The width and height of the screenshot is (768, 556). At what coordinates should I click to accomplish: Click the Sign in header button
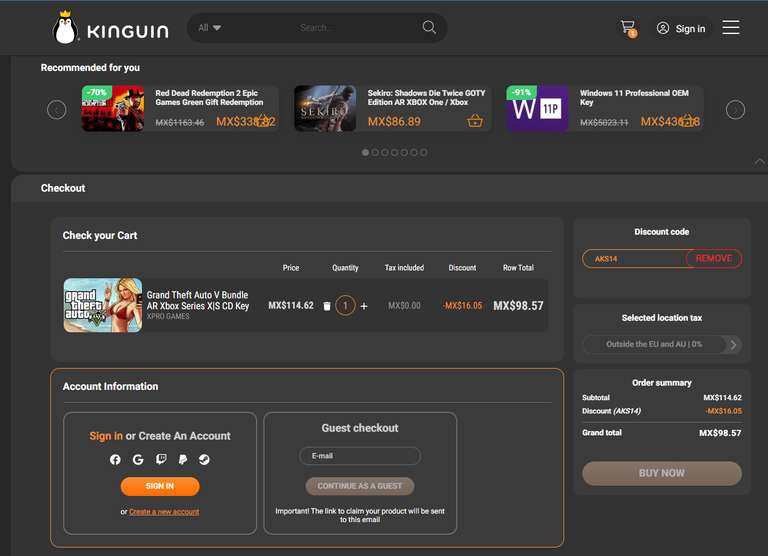coord(681,28)
